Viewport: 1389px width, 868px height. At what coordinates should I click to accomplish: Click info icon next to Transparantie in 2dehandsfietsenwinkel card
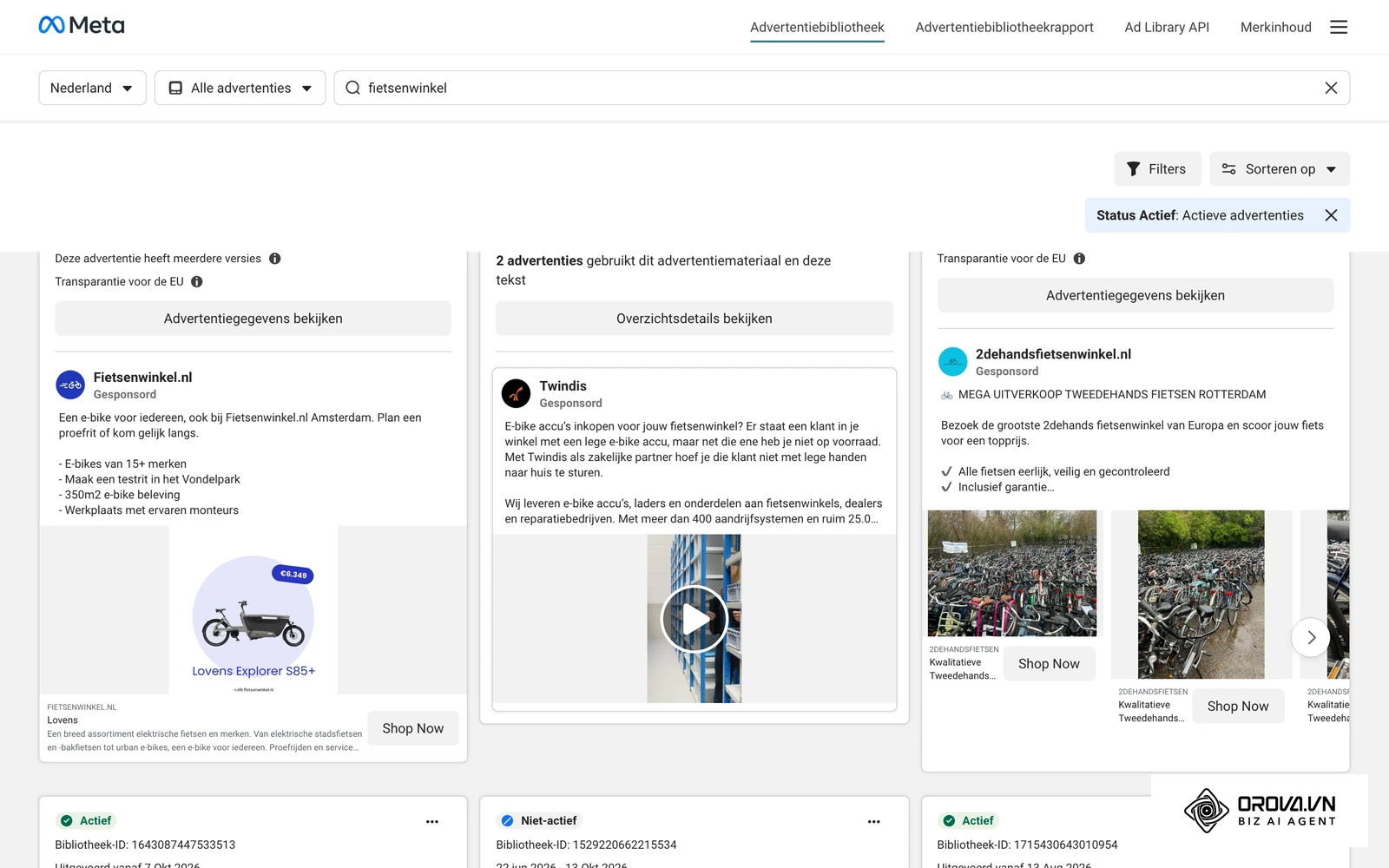coord(1079,259)
